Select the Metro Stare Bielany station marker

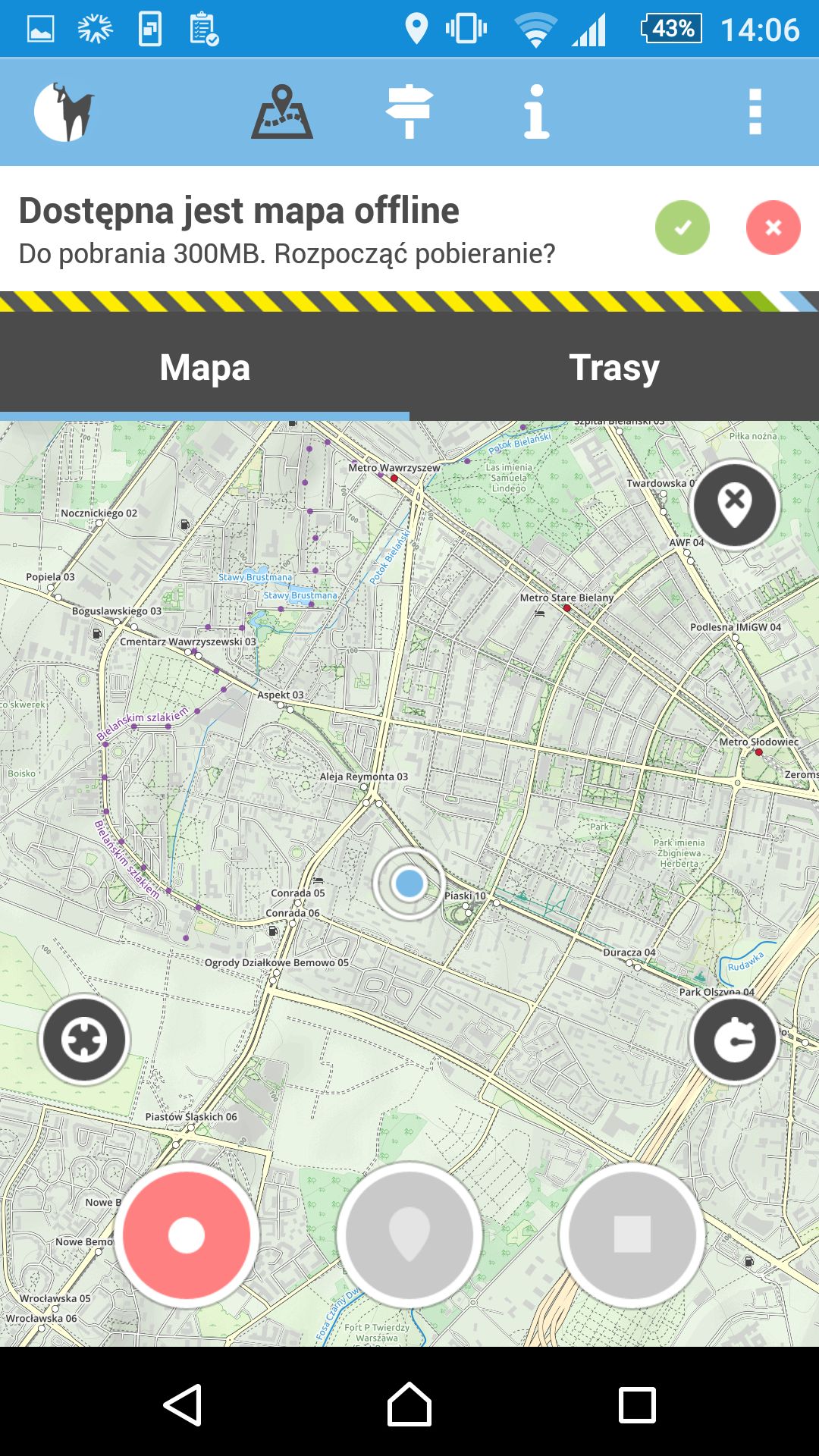point(567,608)
